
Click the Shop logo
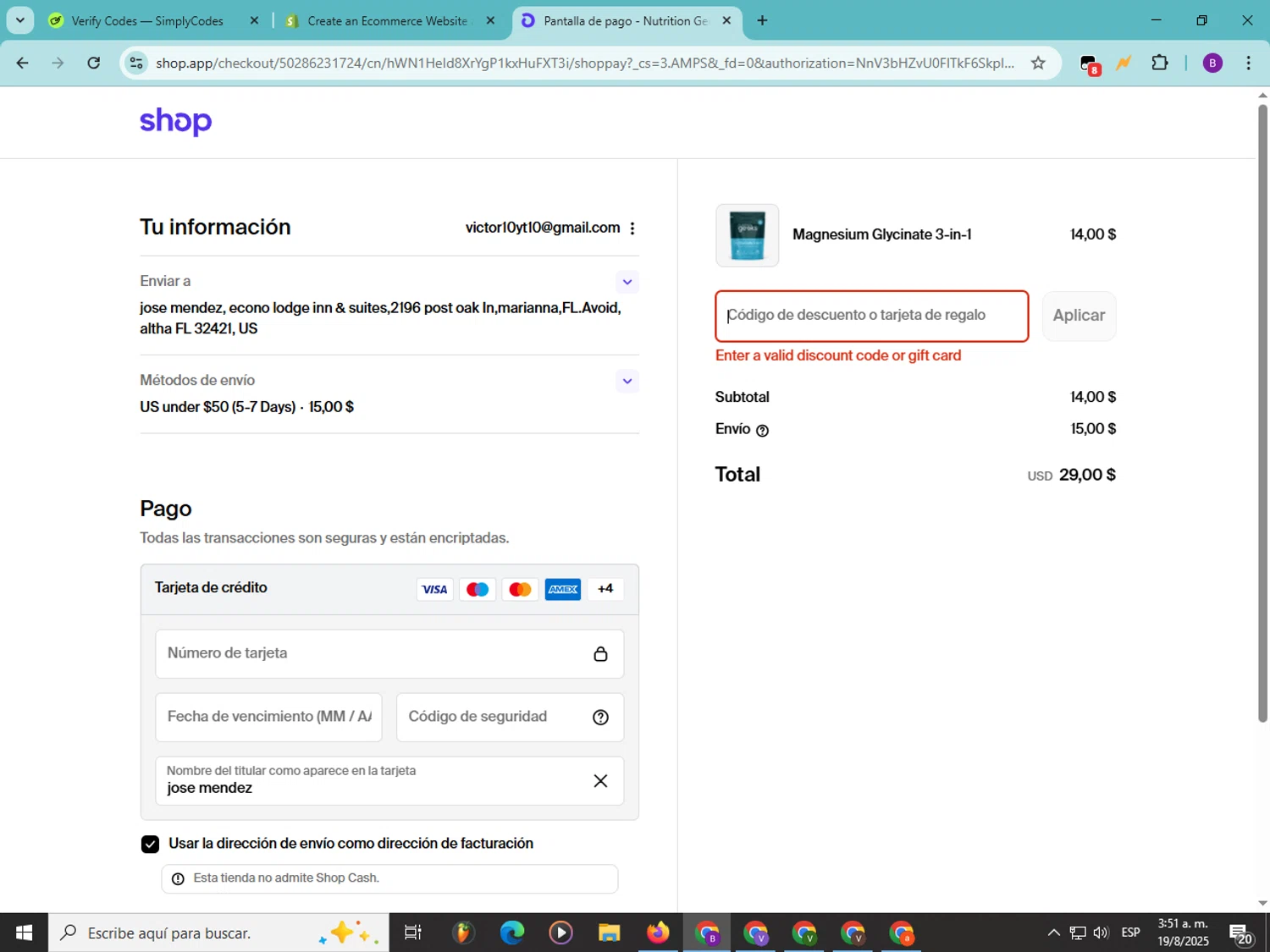click(175, 122)
